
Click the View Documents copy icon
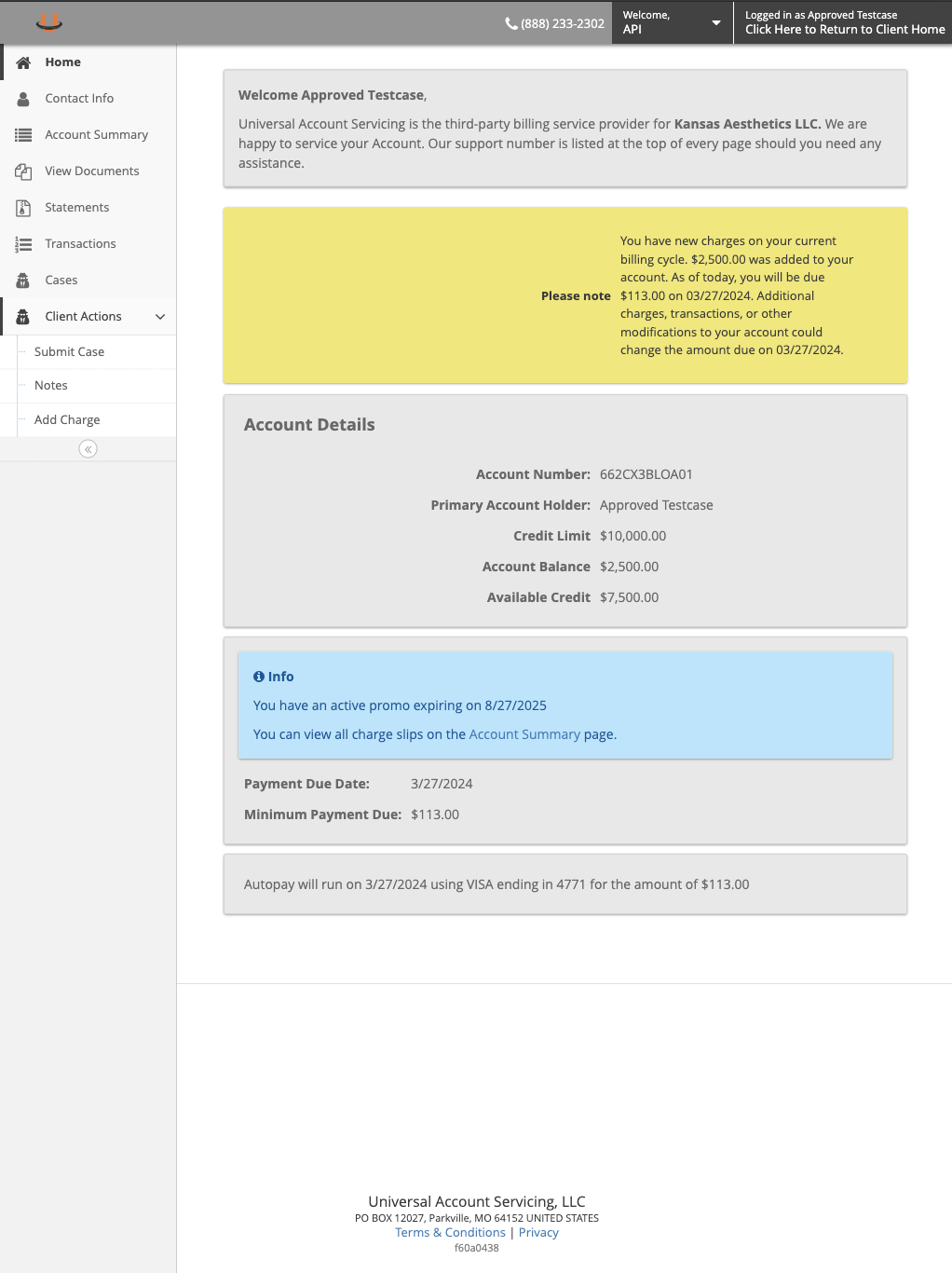[x=23, y=171]
